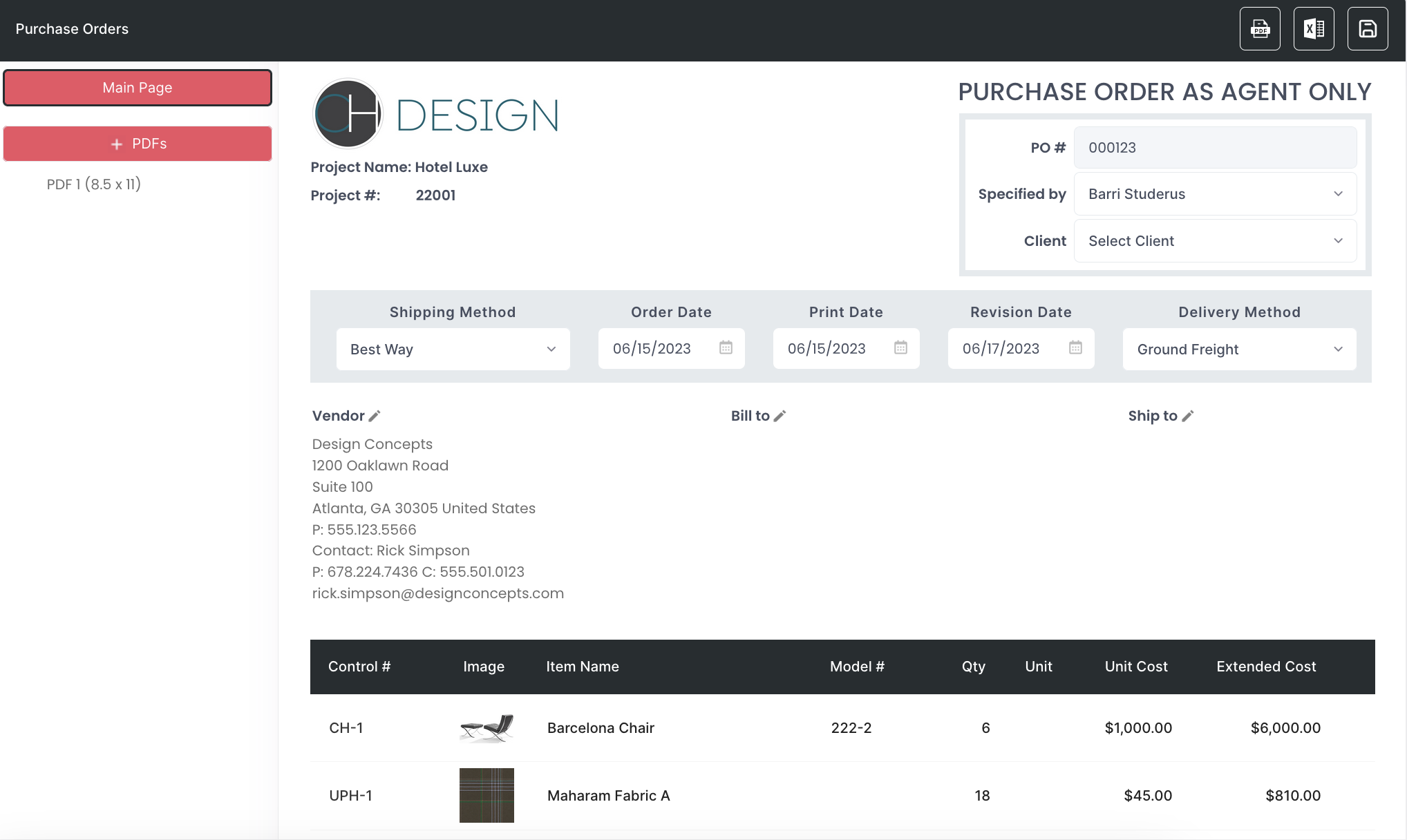Edit the Vendor details with the pencil

[x=375, y=416]
